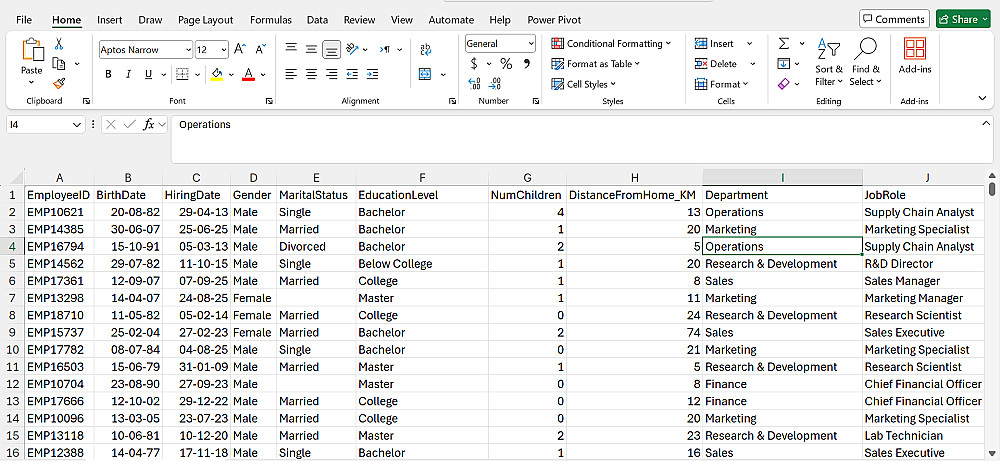Click the Copy icon
This screenshot has height=461, width=1000.
[59, 64]
